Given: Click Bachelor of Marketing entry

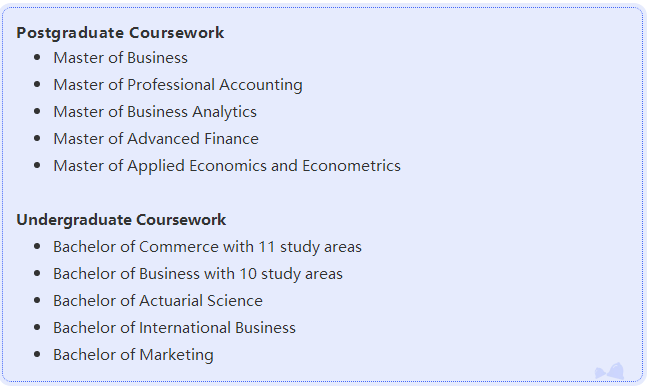Looking at the screenshot, I should (133, 355).
